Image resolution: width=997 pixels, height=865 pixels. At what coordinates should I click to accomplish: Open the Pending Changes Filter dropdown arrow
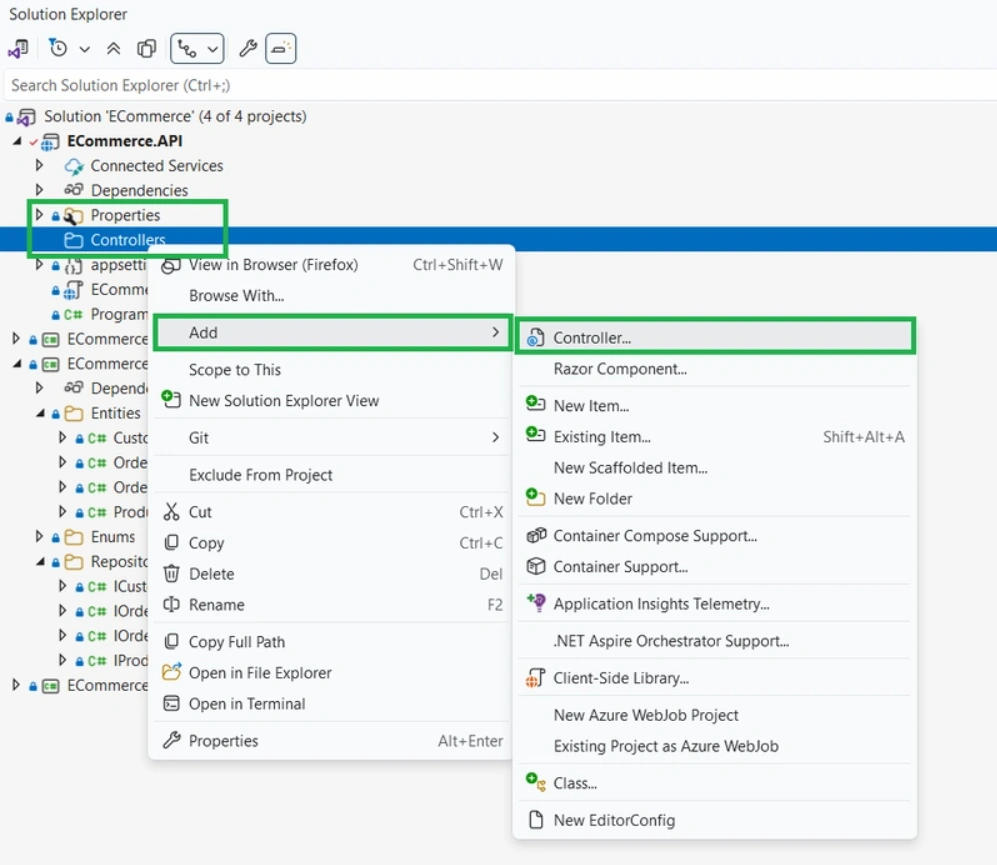click(x=85, y=49)
